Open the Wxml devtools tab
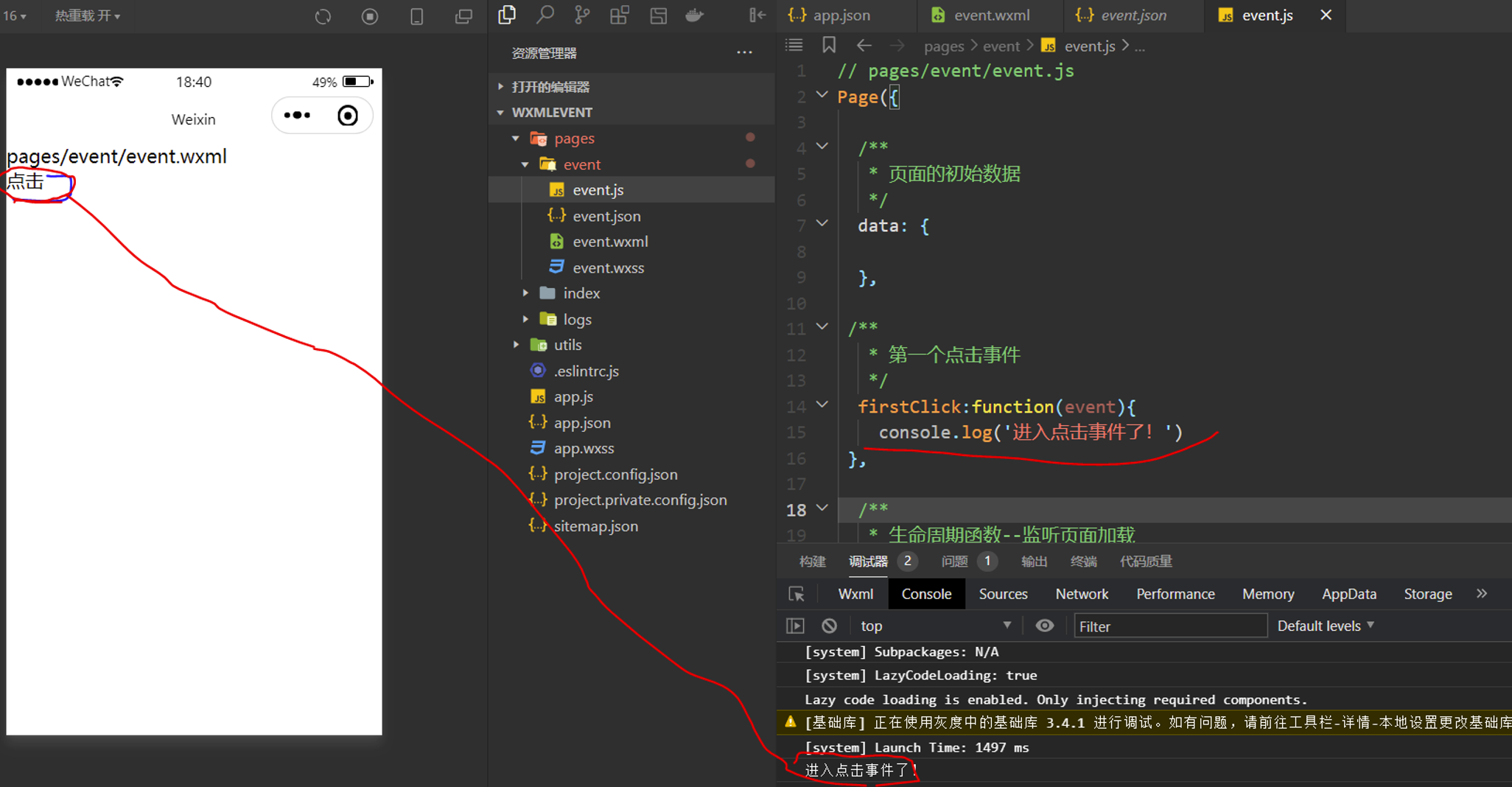The image size is (1512, 787). tap(855, 594)
